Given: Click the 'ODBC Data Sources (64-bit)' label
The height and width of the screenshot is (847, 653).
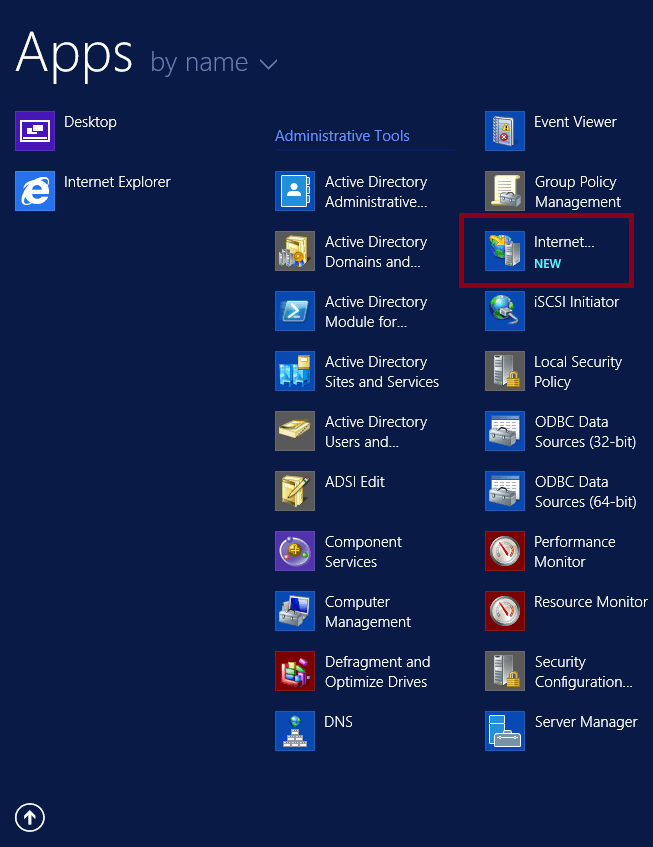Looking at the screenshot, I should [585, 492].
